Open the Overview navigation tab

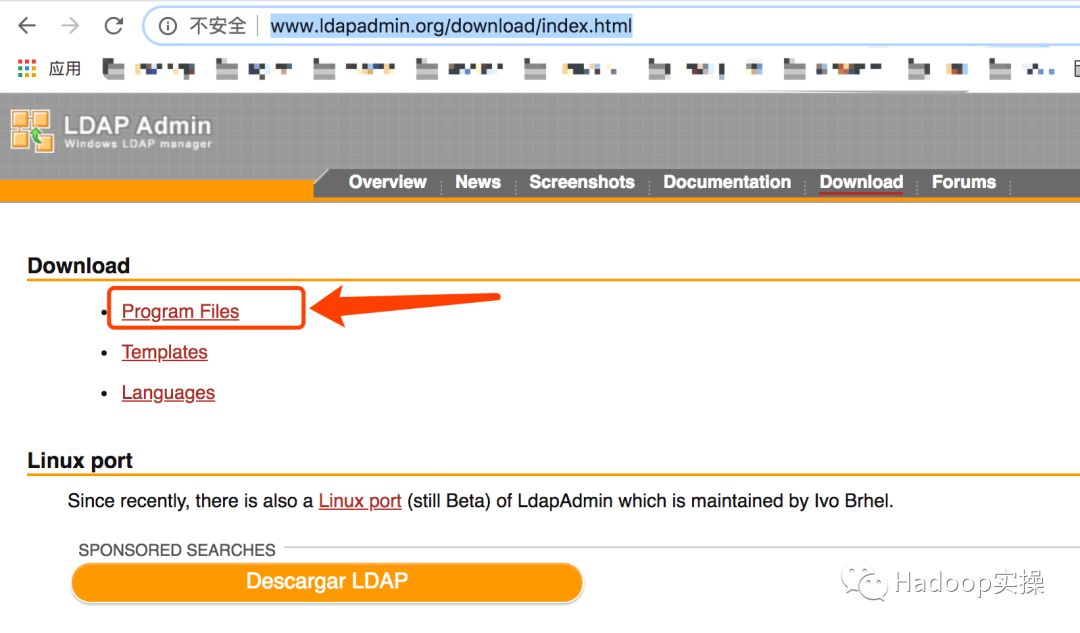pyautogui.click(x=387, y=182)
